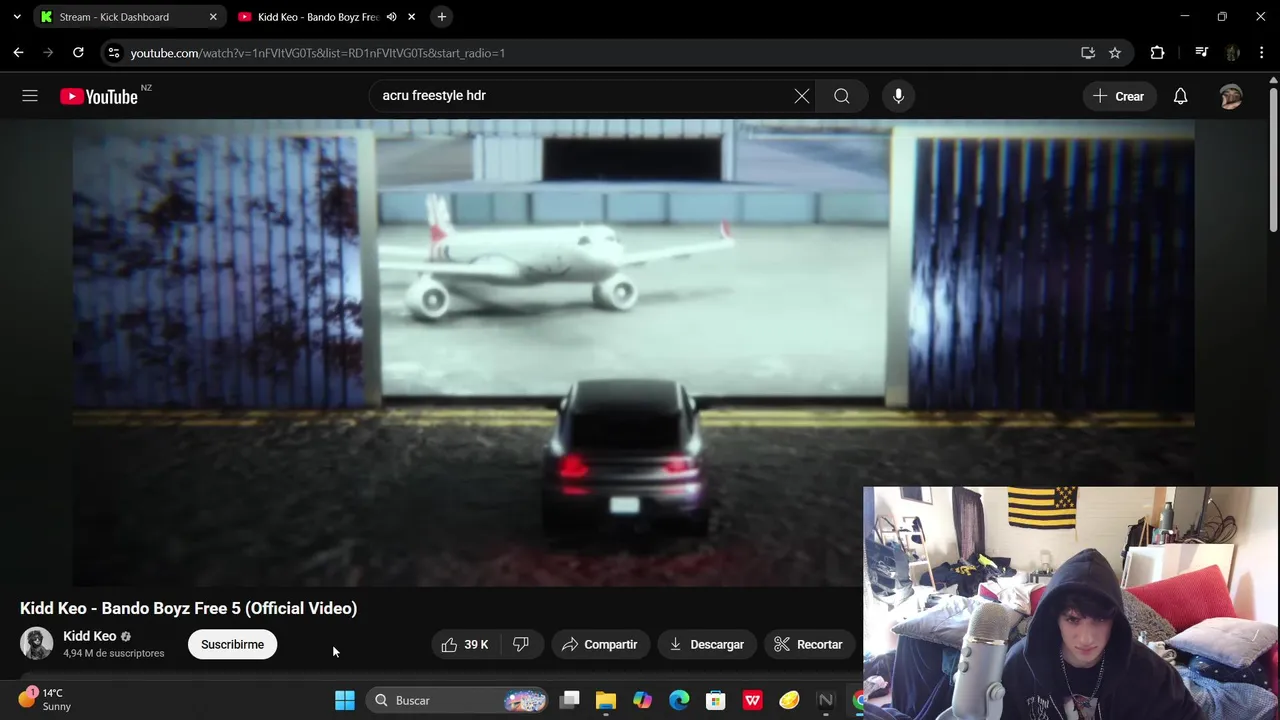The image size is (1280, 720).
Task: Open a new browser tab
Action: pos(442,17)
